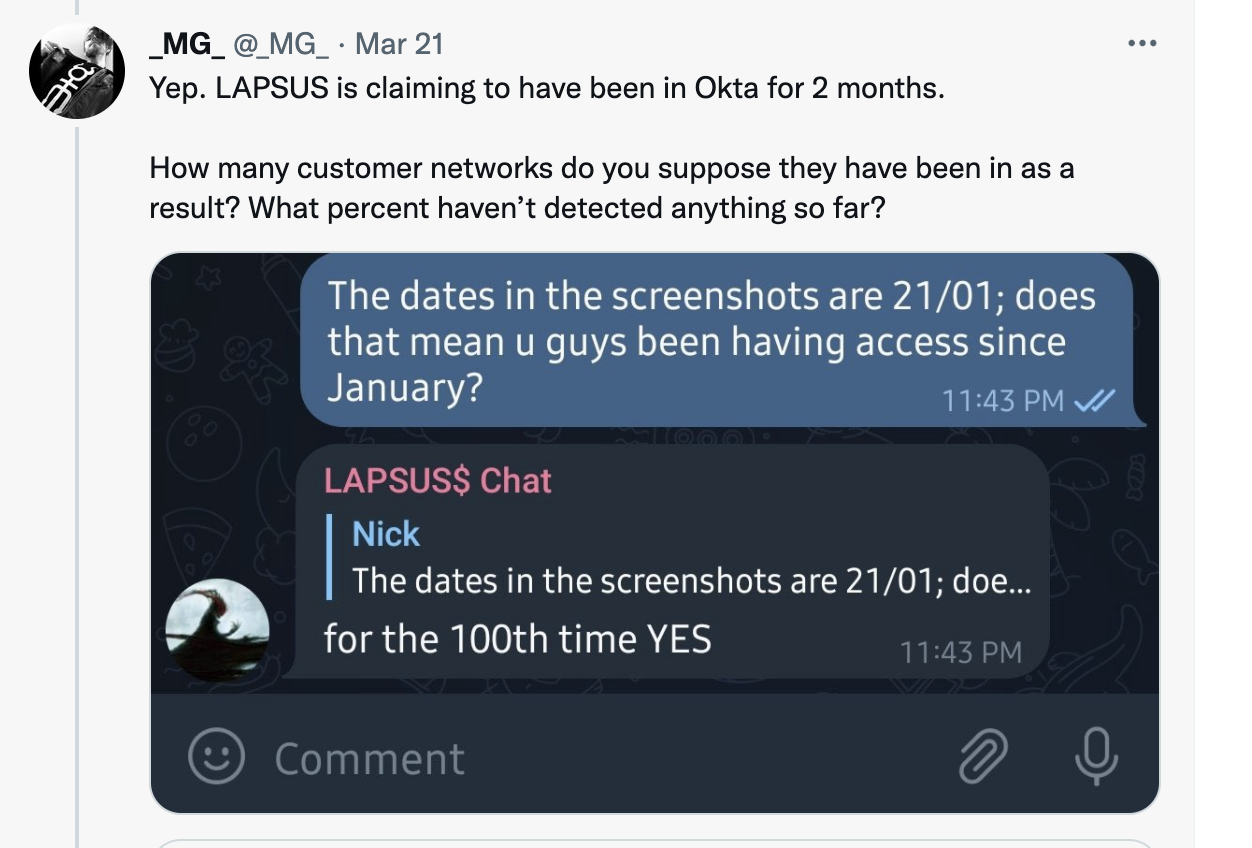Click the LAPSUS$ chat member avatar
This screenshot has height=848, width=1252.
[217, 631]
